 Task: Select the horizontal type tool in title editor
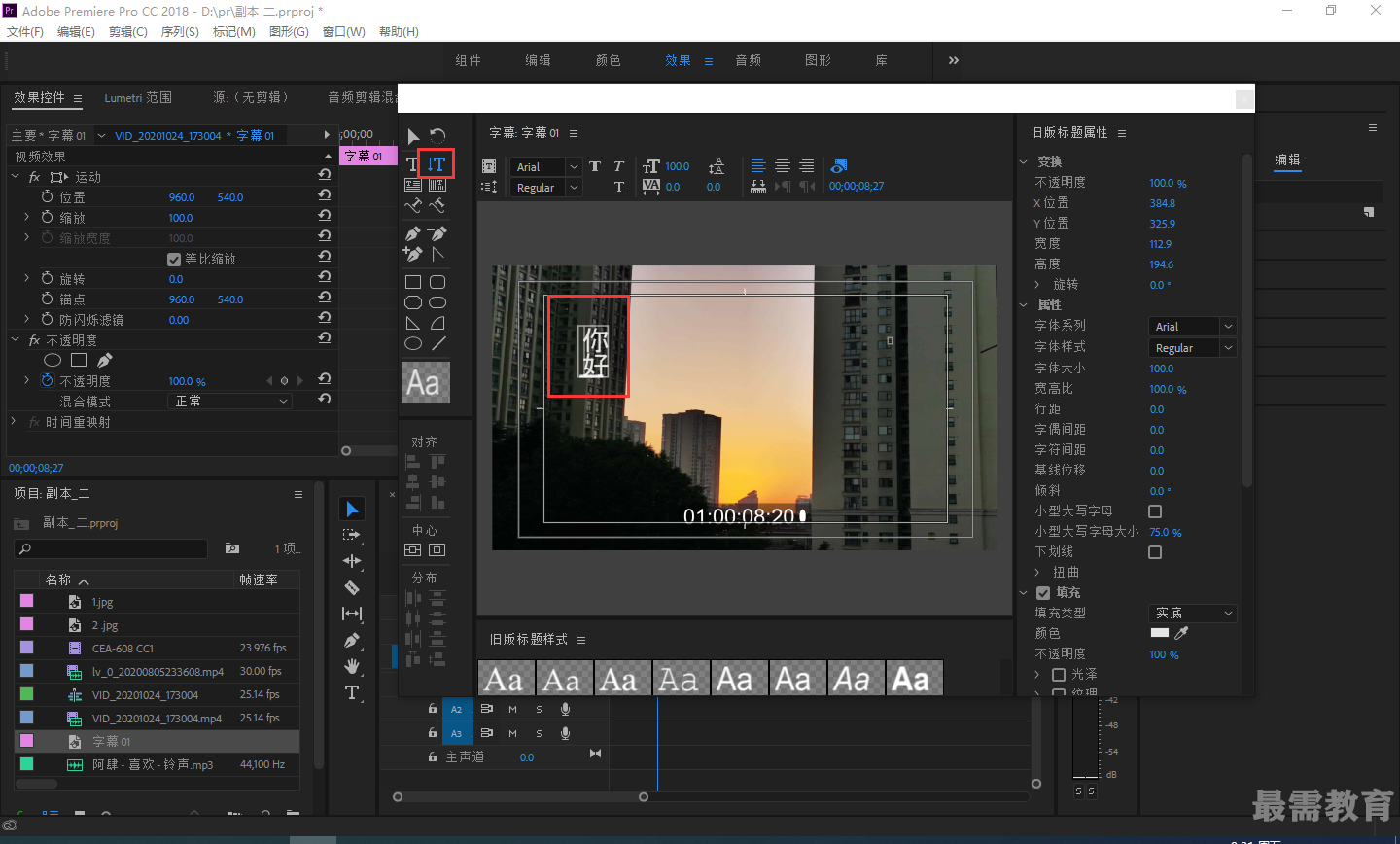coord(412,165)
